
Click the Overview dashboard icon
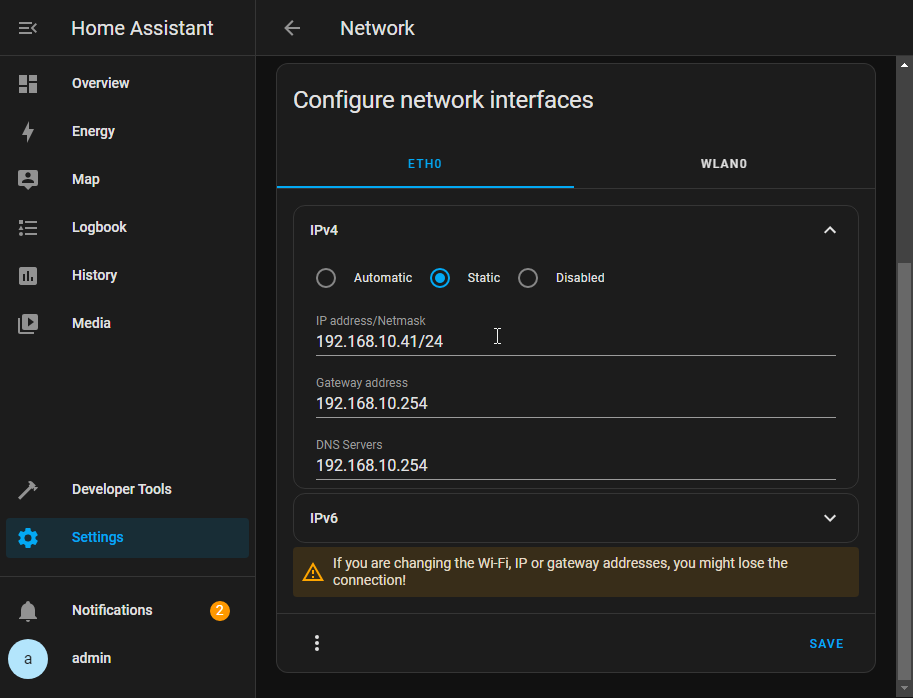(28, 84)
